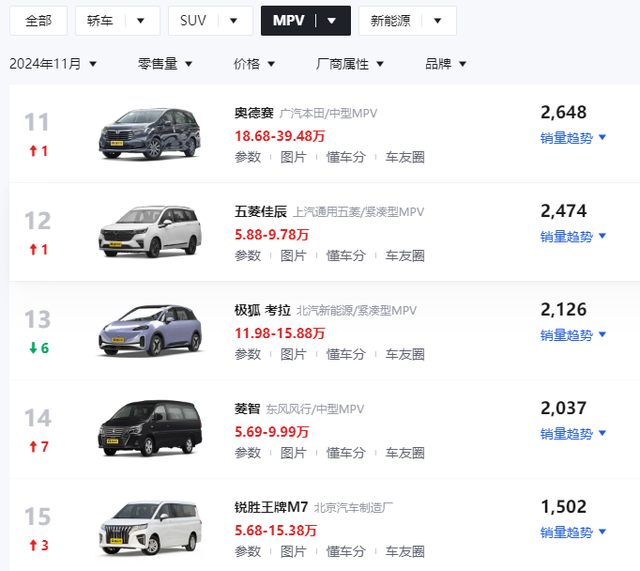This screenshot has width=640, height=571.
Task: Open the 奥德赛 car photo
Action: click(150, 133)
